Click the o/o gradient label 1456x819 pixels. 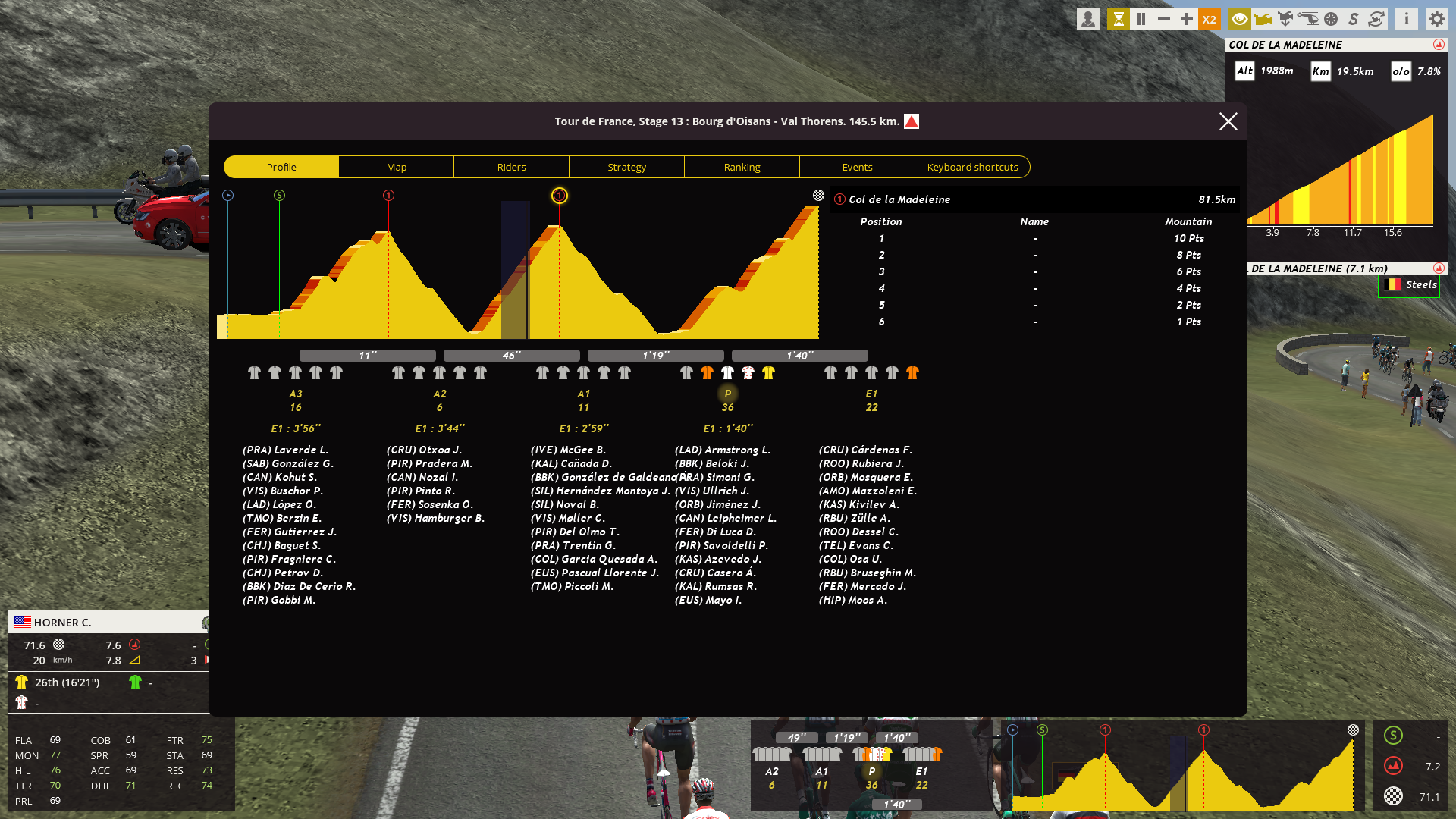(x=1401, y=71)
